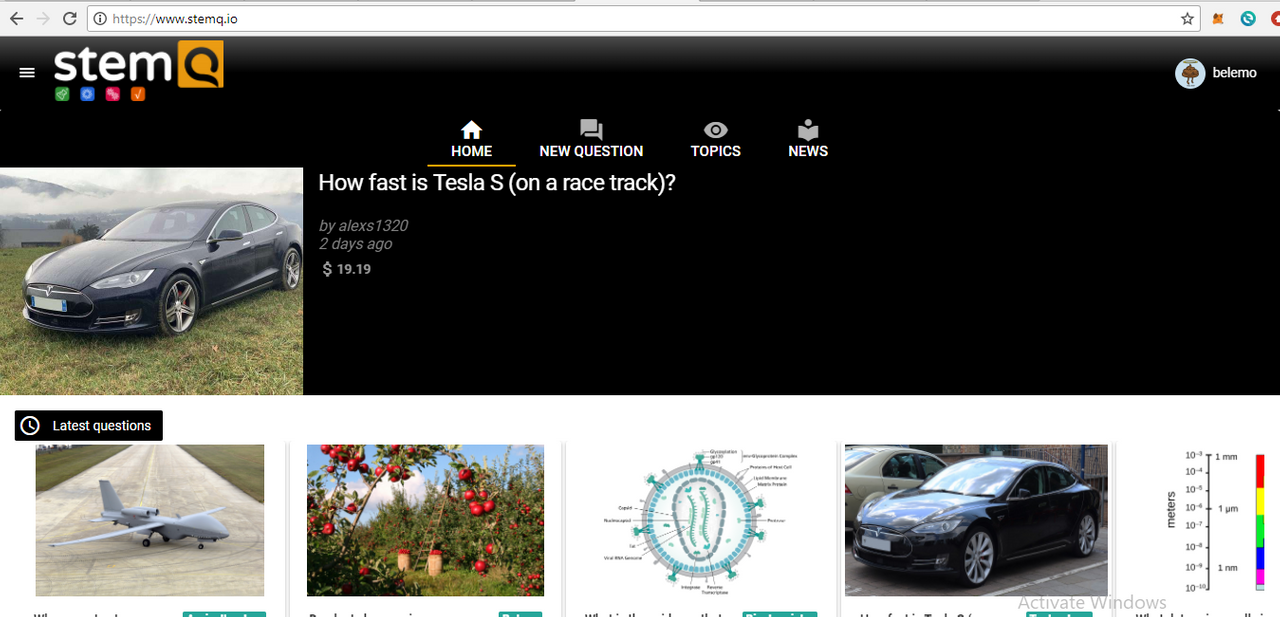Open the virus diagram question thumbnail
Viewport: 1280px width, 617px height.
[700, 520]
